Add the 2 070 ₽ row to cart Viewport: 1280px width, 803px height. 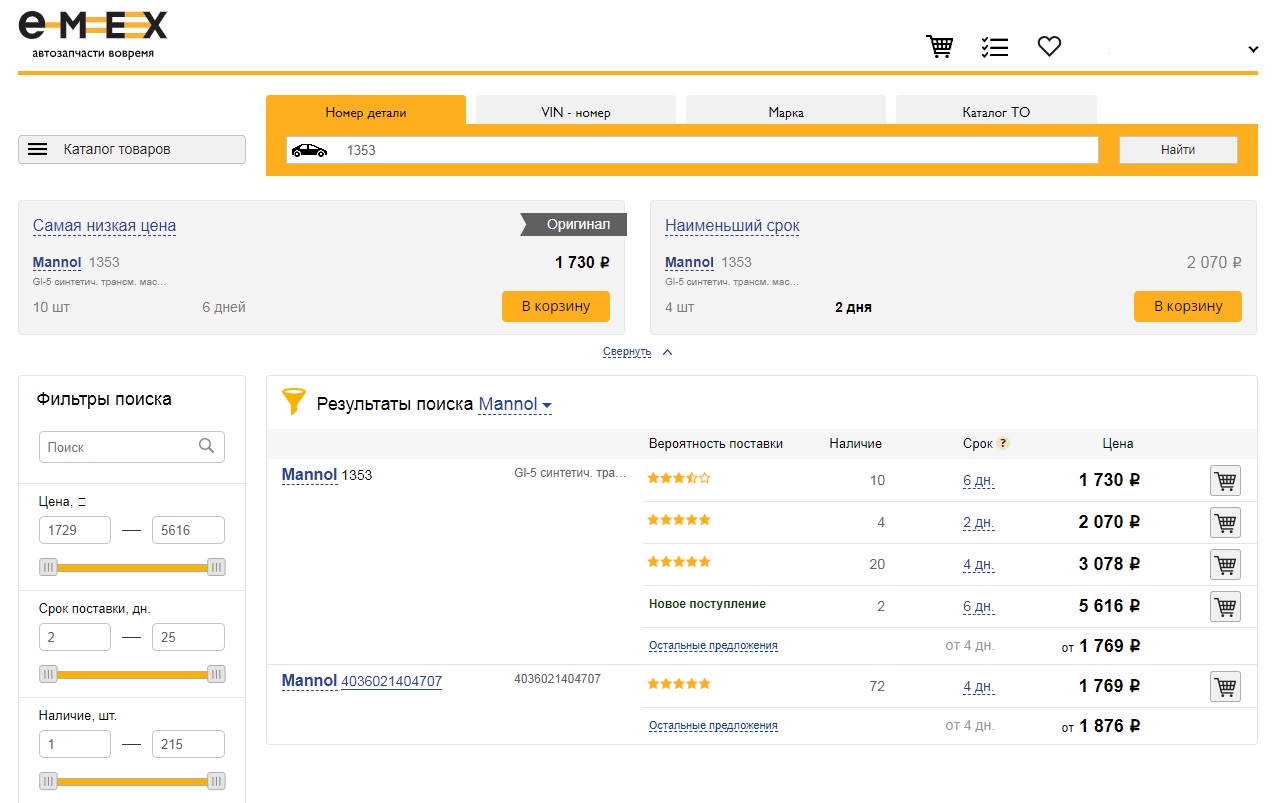pyautogui.click(x=1225, y=522)
